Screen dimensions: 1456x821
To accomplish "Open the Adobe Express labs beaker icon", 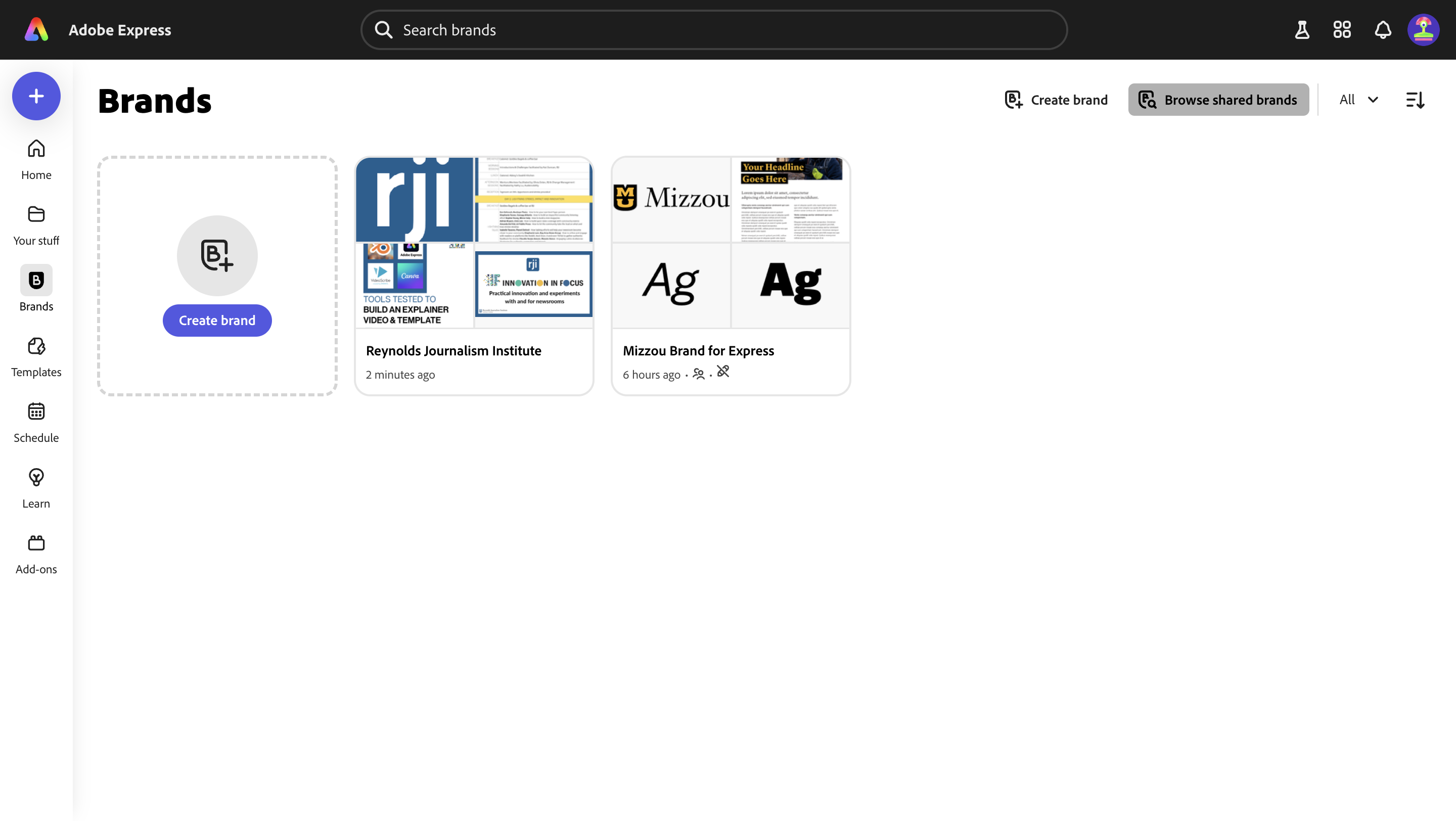I will (x=1302, y=30).
